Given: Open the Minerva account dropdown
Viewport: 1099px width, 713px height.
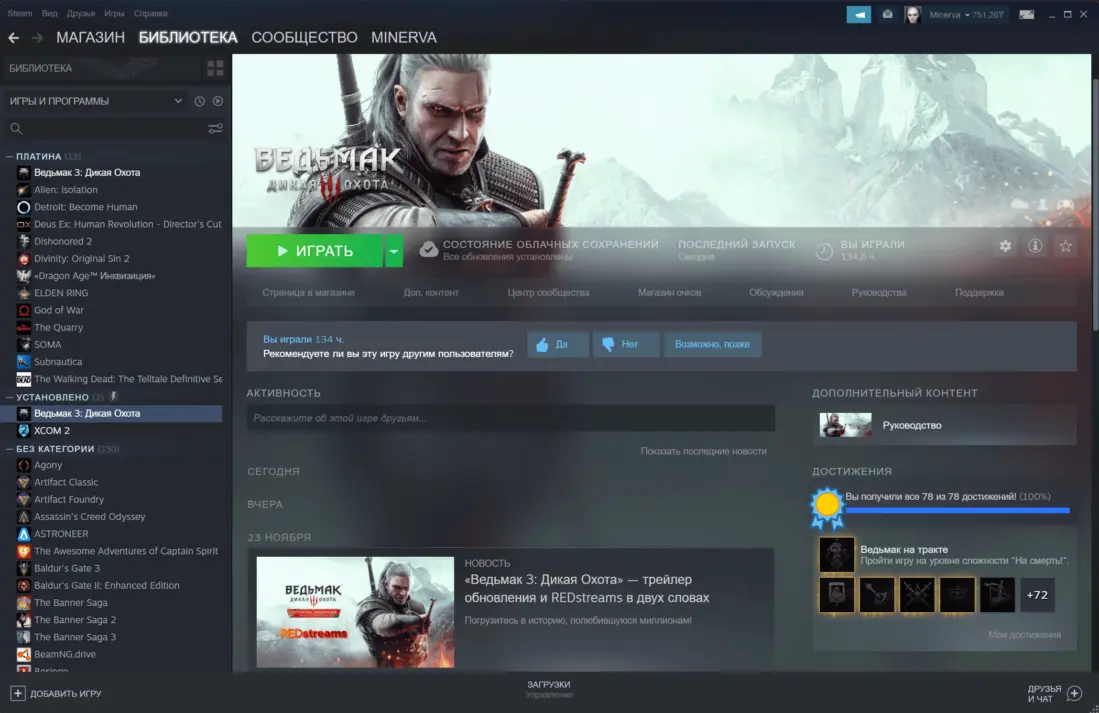Looking at the screenshot, I should [x=967, y=14].
